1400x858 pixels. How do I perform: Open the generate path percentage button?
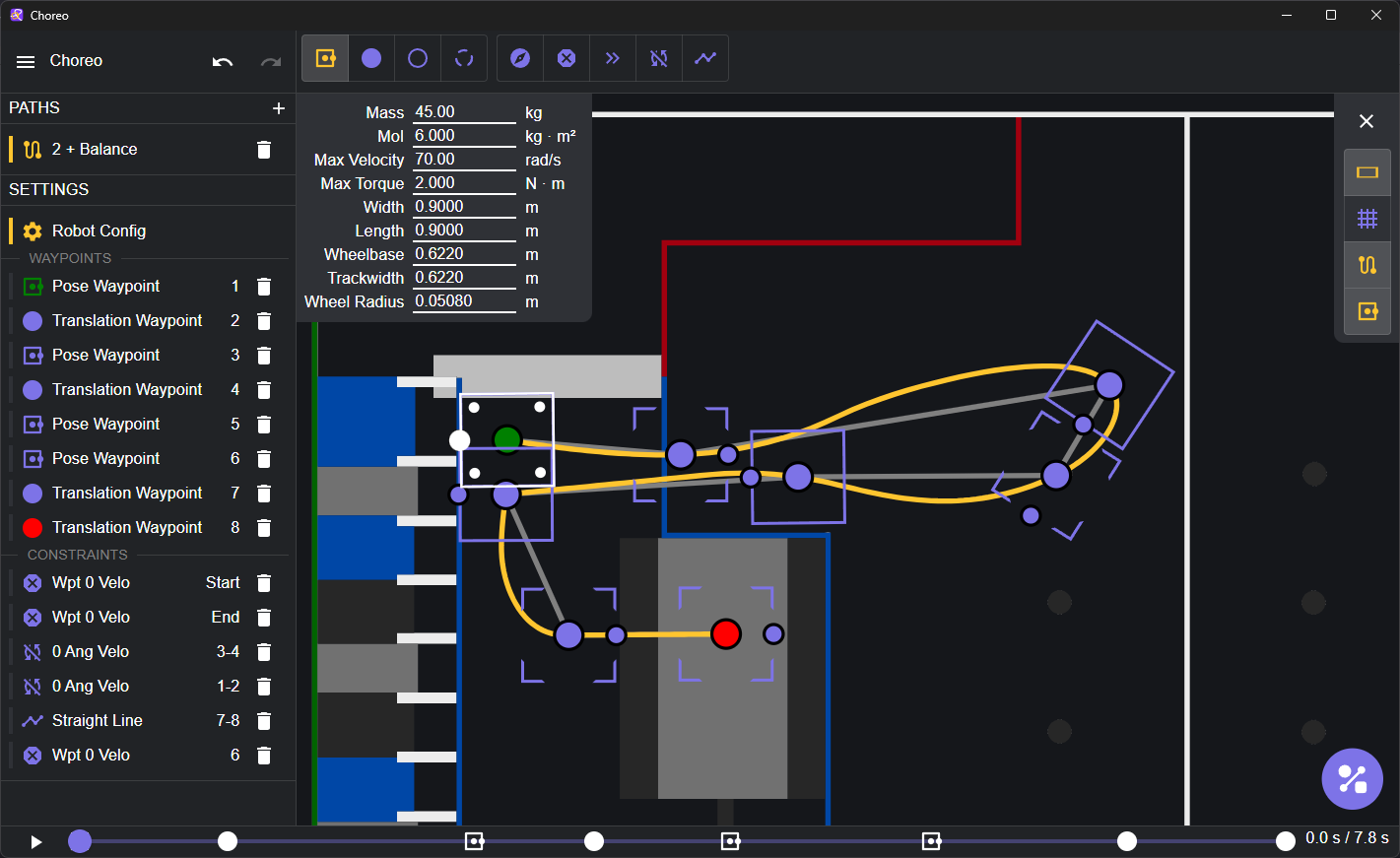point(1352,778)
